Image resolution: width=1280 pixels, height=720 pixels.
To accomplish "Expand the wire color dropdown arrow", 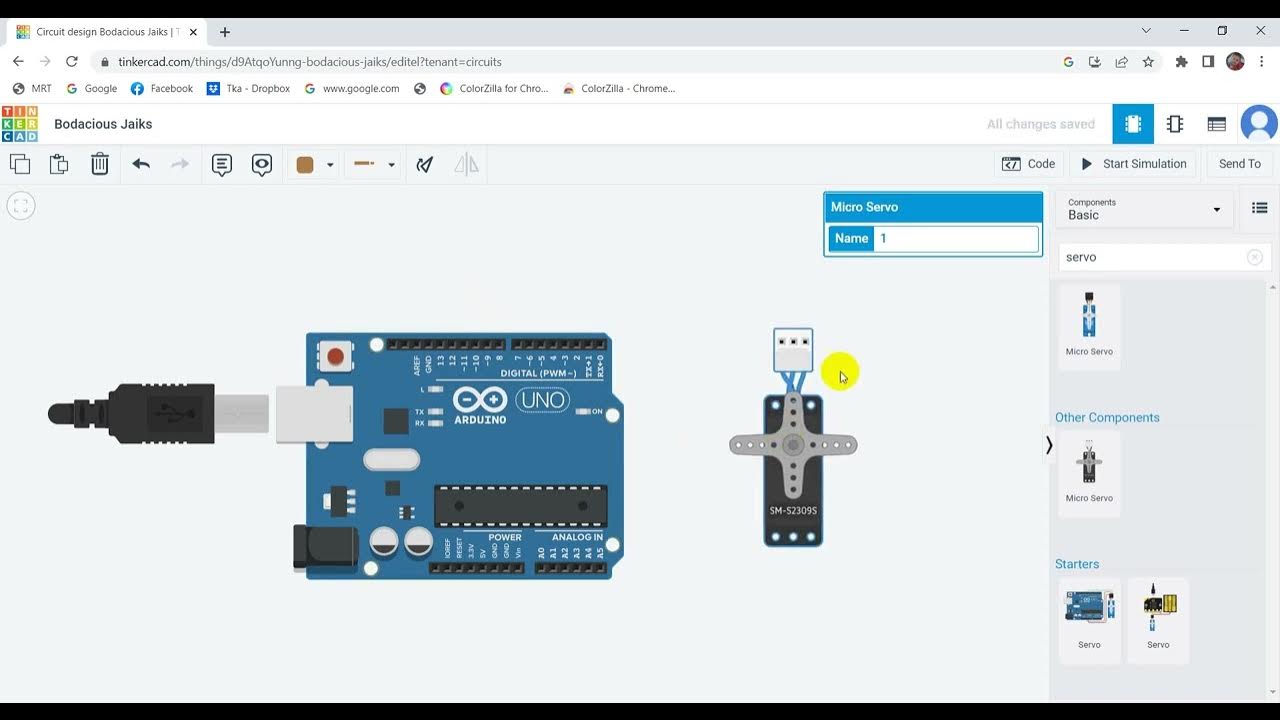I will tap(330, 165).
